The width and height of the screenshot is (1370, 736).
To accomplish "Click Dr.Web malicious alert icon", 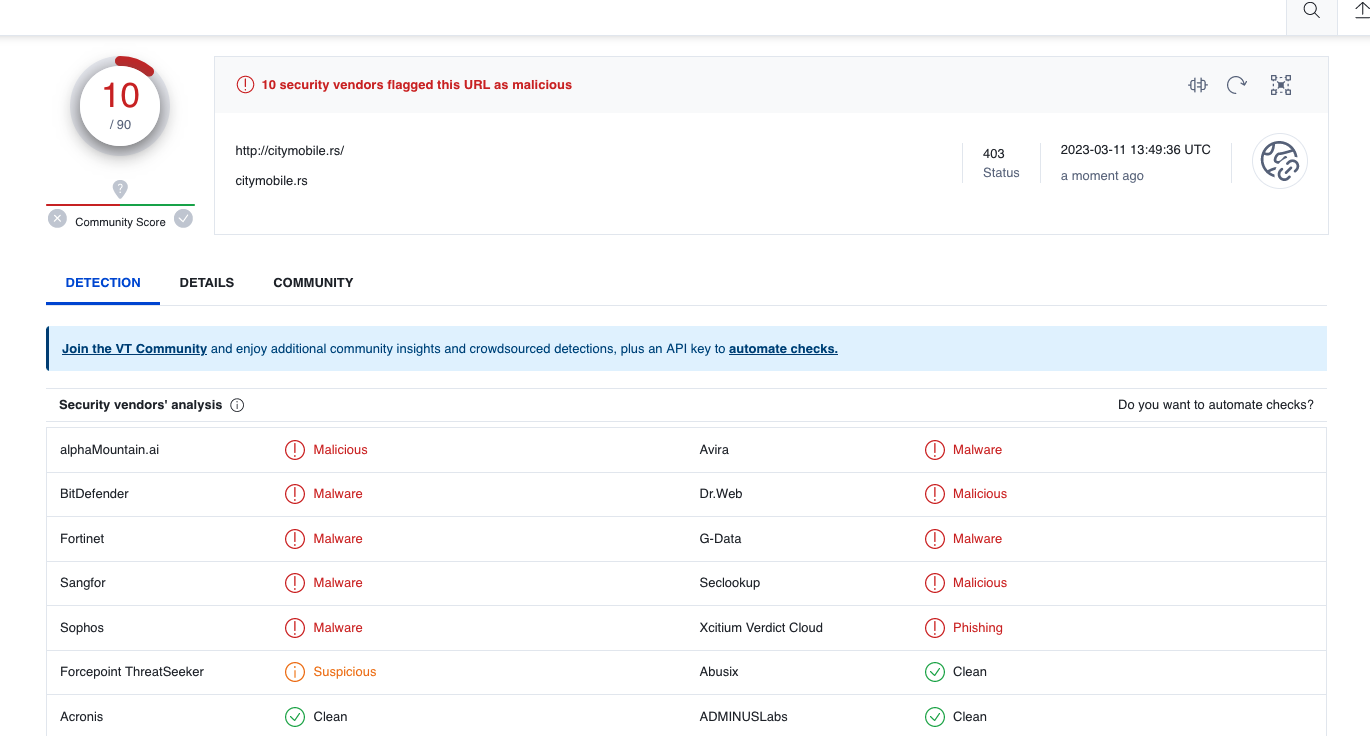I will click(x=935, y=494).
